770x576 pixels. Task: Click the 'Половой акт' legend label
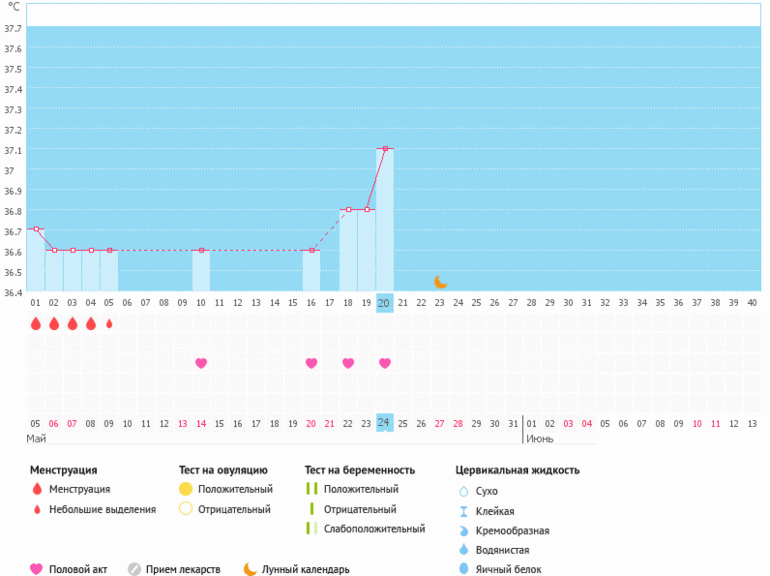(81, 569)
